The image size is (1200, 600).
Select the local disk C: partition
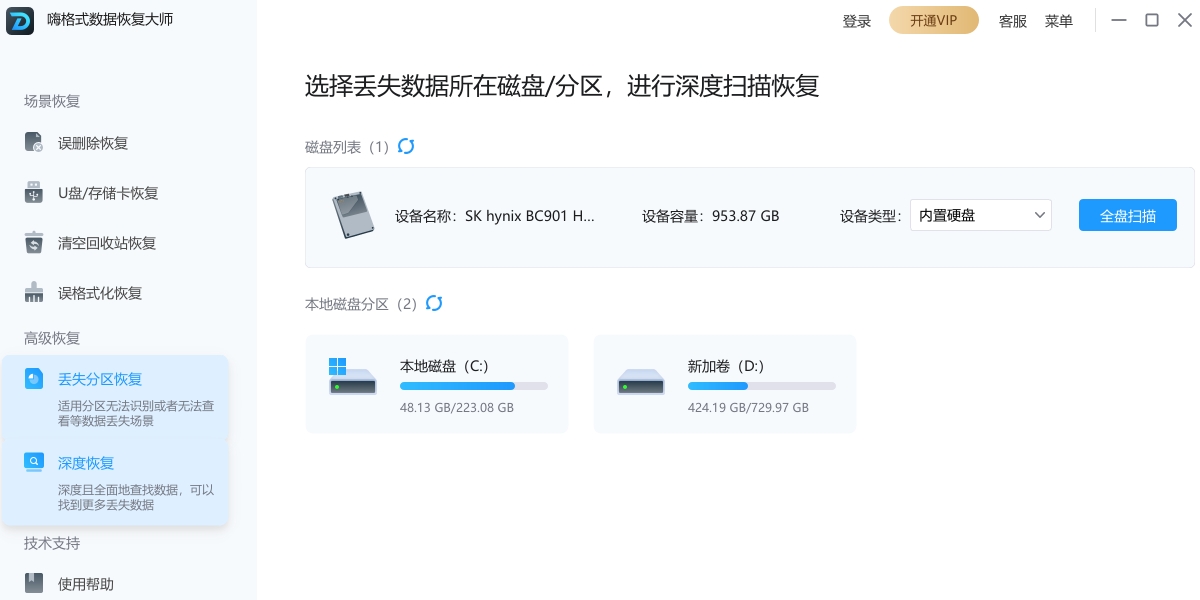tap(436, 384)
